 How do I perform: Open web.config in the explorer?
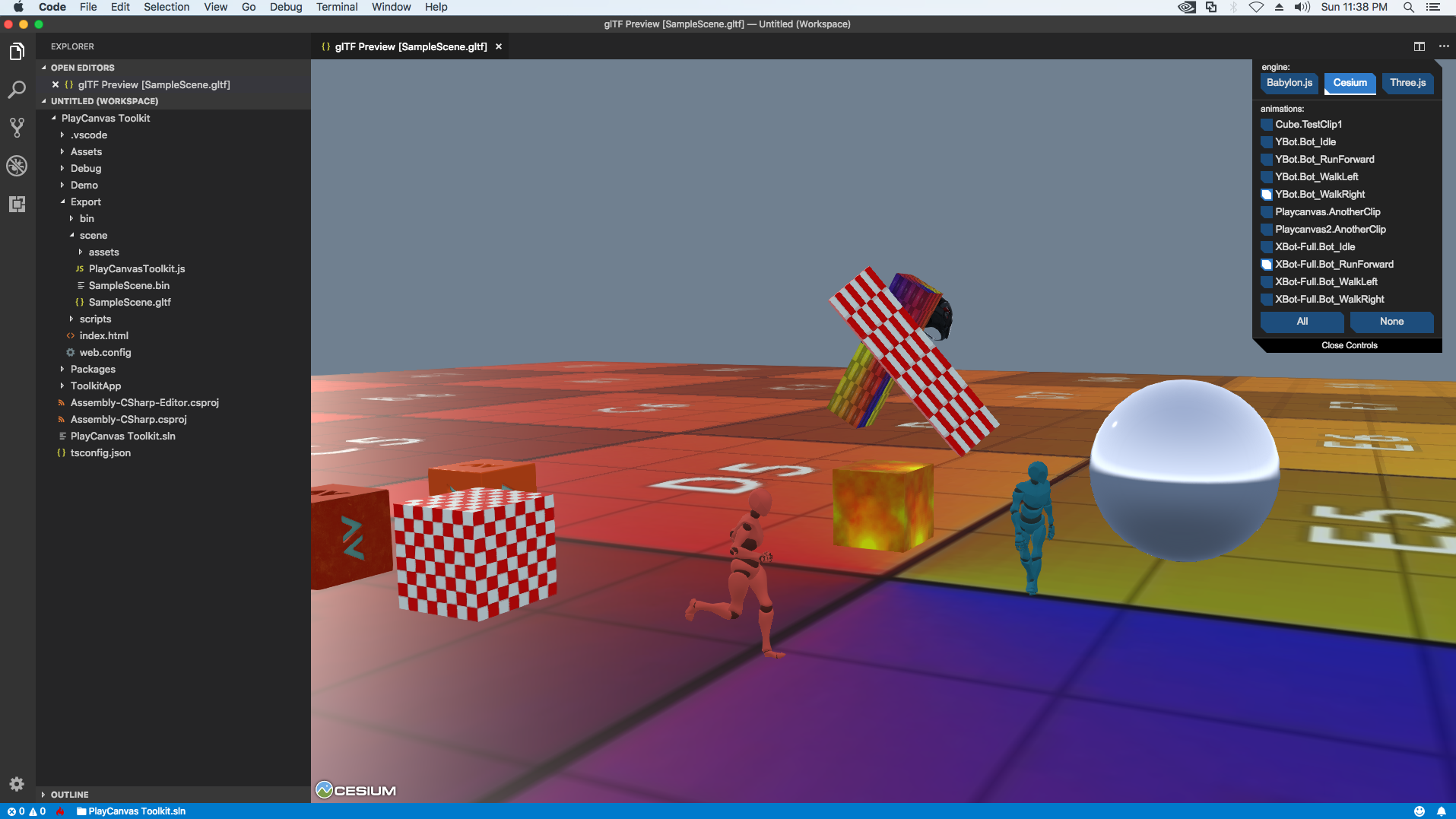pyautogui.click(x=105, y=352)
